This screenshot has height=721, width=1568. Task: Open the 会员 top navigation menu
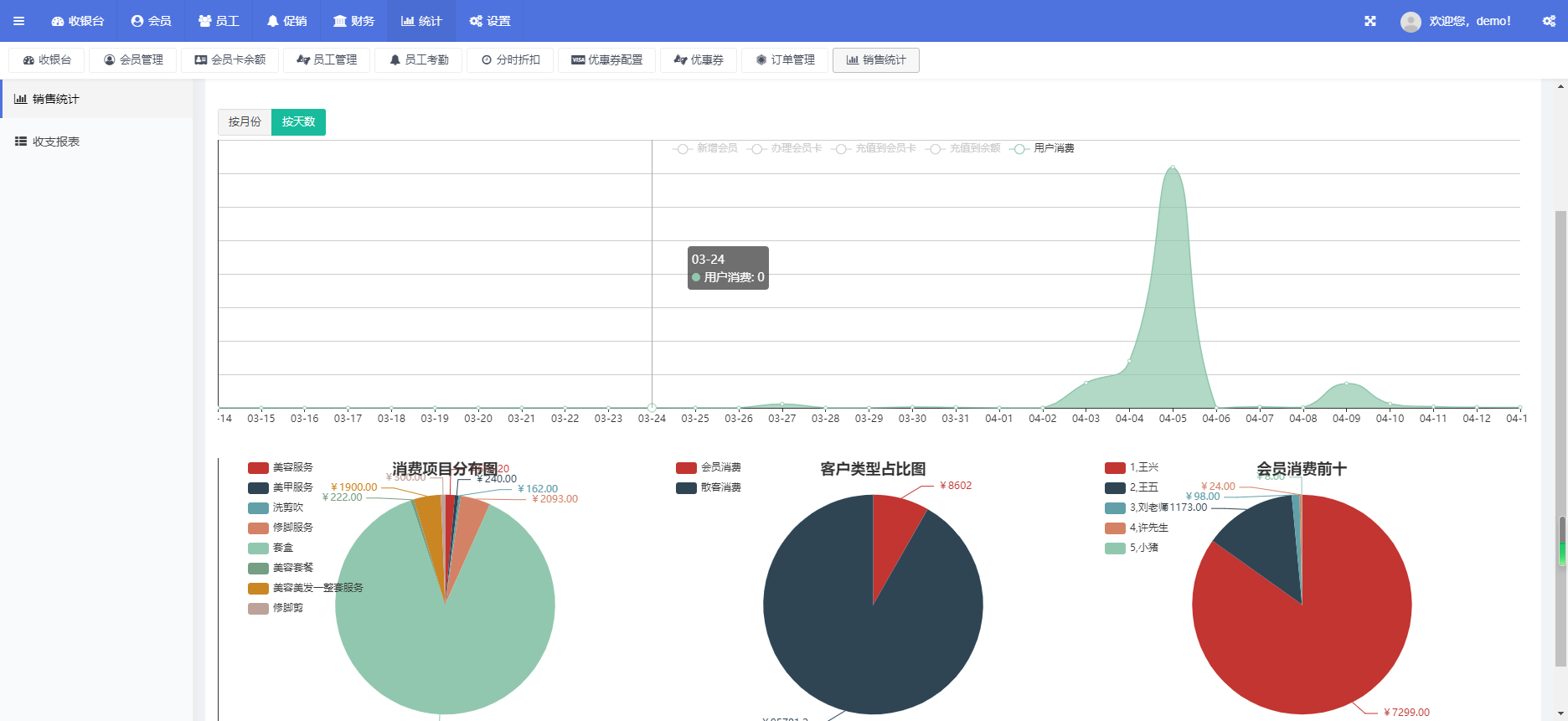[x=152, y=21]
